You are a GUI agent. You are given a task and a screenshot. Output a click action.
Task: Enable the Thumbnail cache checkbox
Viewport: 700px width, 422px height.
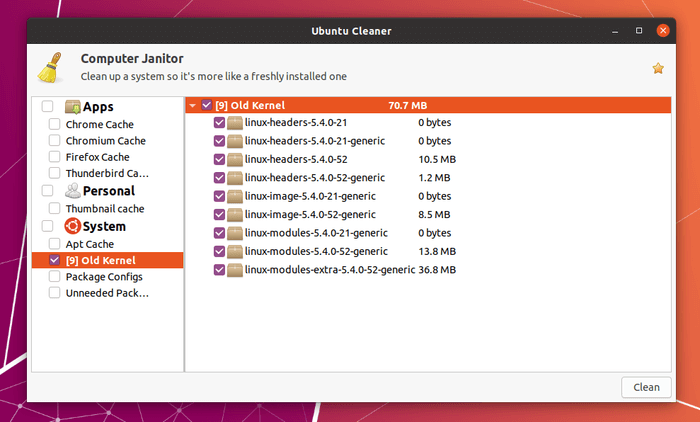tap(54, 208)
